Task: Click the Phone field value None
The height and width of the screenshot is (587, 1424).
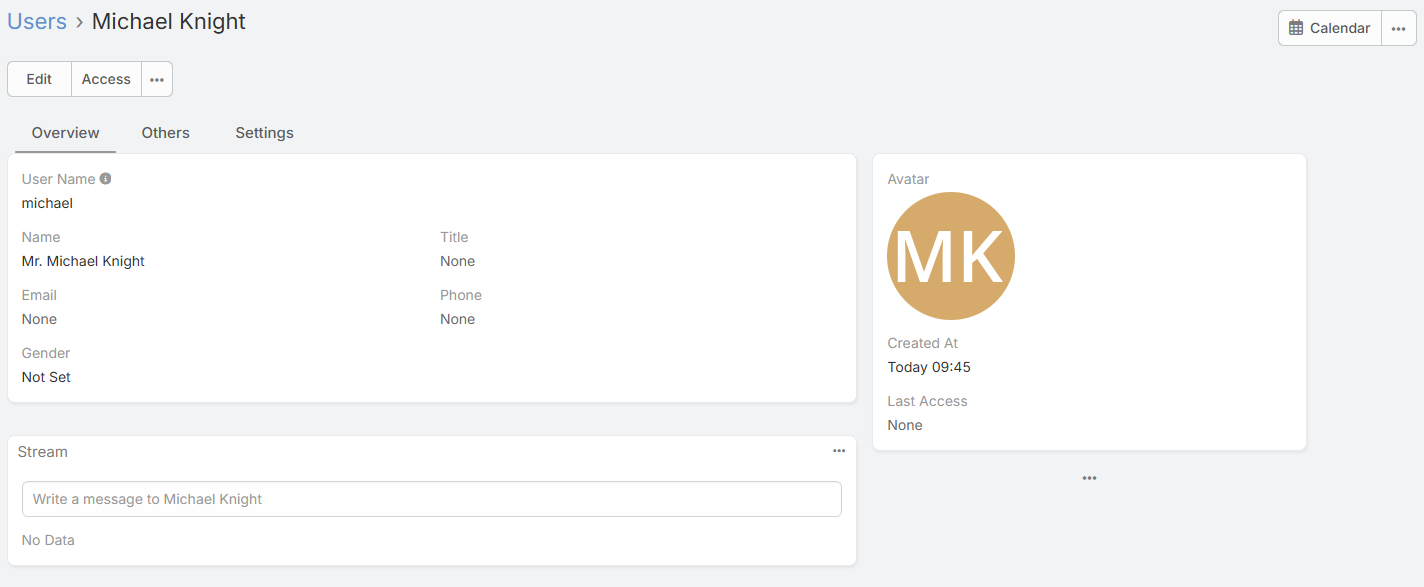Action: [457, 319]
